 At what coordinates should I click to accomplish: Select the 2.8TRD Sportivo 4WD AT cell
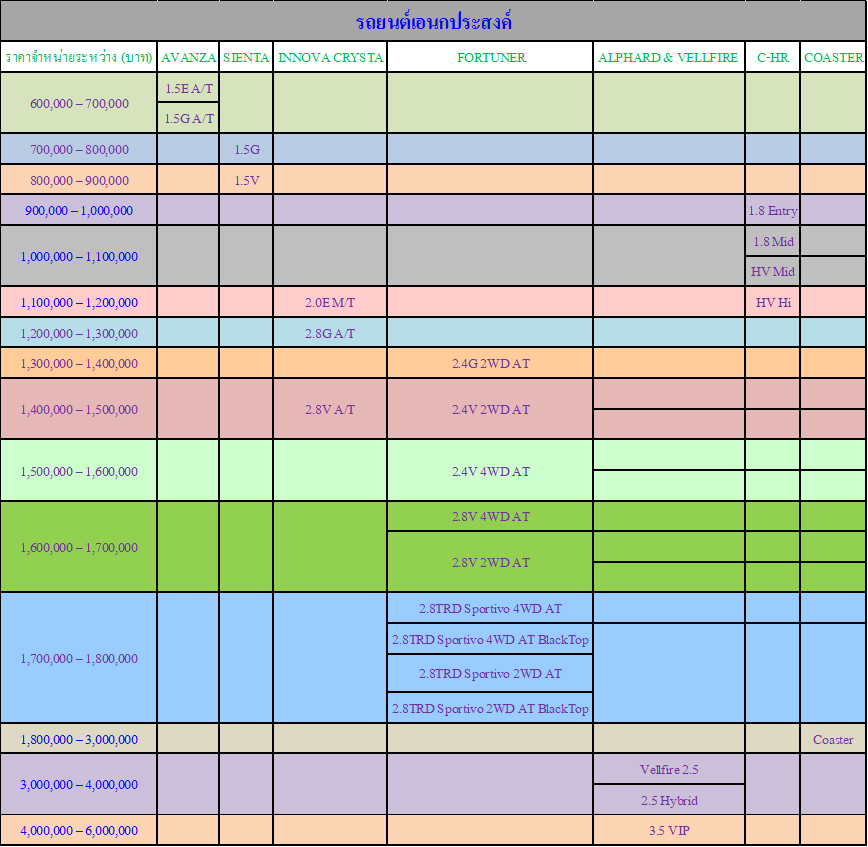[490, 608]
